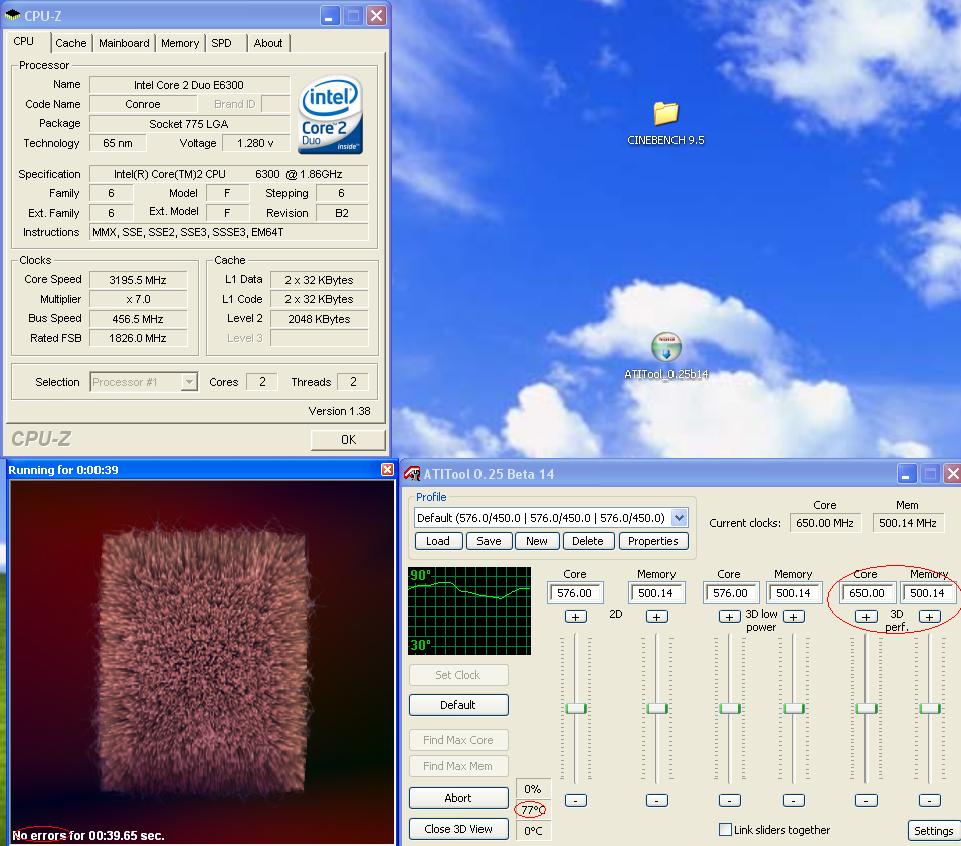The width and height of the screenshot is (961, 846).
Task: Click the 2D Memory slider handle
Action: tap(656, 709)
